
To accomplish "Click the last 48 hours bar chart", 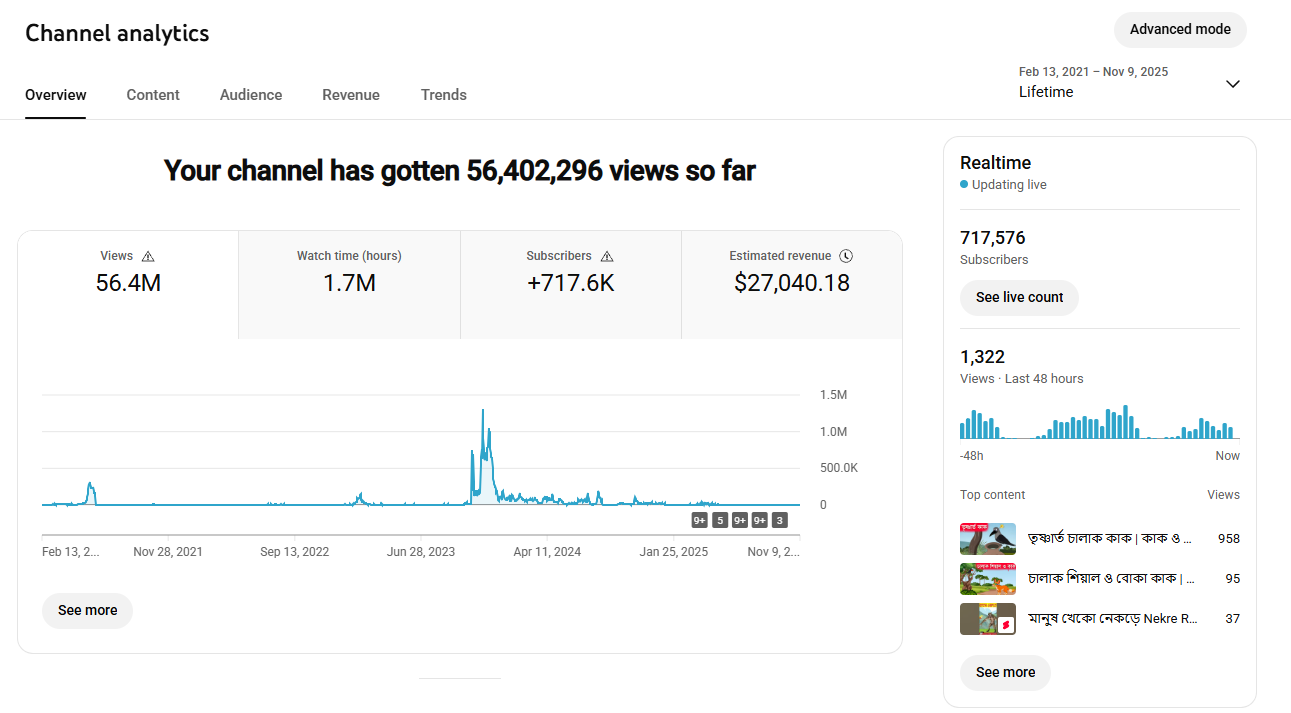I will tap(1099, 422).
